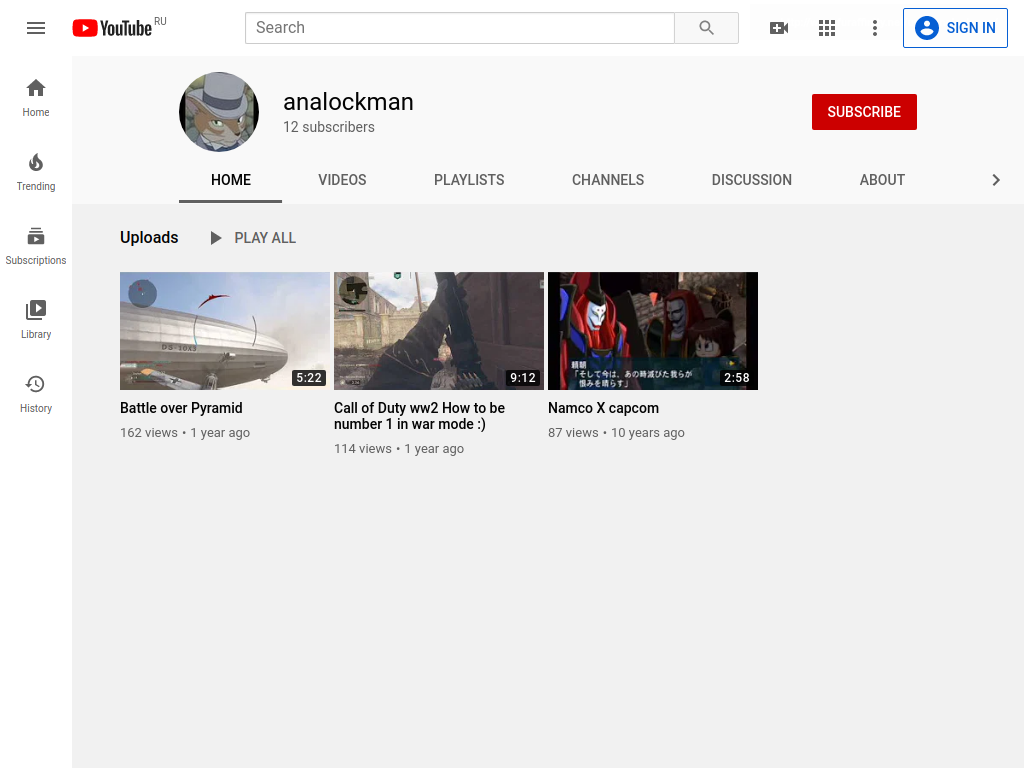Subscribe to the analockman channel
The width and height of the screenshot is (1024, 768).
(864, 112)
